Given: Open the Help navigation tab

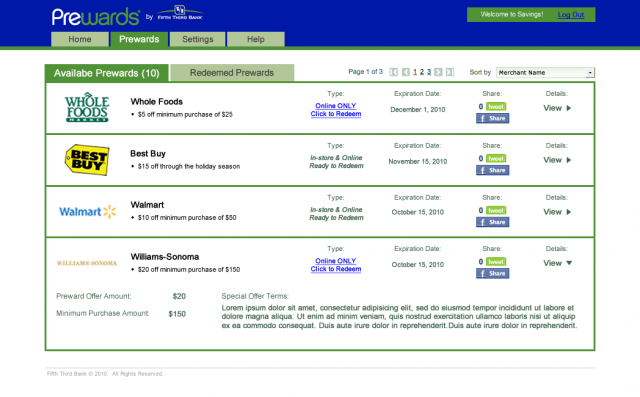Looking at the screenshot, I should [x=256, y=39].
